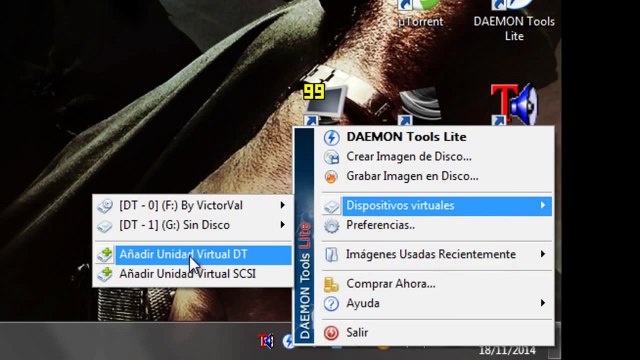Open the Dispositivos virtuales menu entry
The image size is (640, 360).
pos(437,206)
